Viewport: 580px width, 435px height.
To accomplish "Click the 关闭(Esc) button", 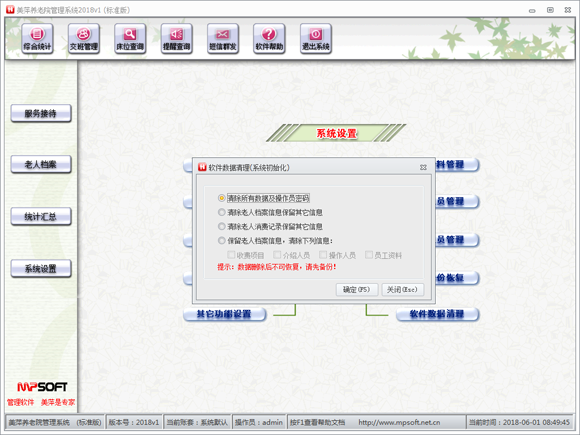I will coord(402,290).
